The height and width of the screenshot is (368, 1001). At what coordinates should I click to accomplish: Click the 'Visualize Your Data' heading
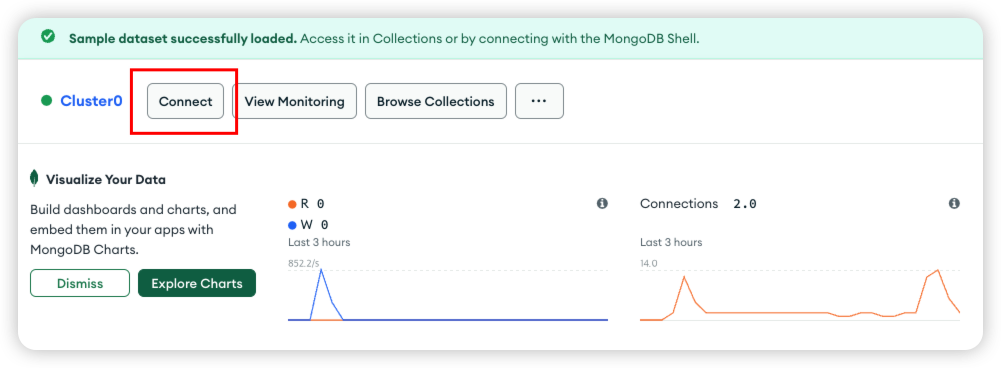point(106,180)
